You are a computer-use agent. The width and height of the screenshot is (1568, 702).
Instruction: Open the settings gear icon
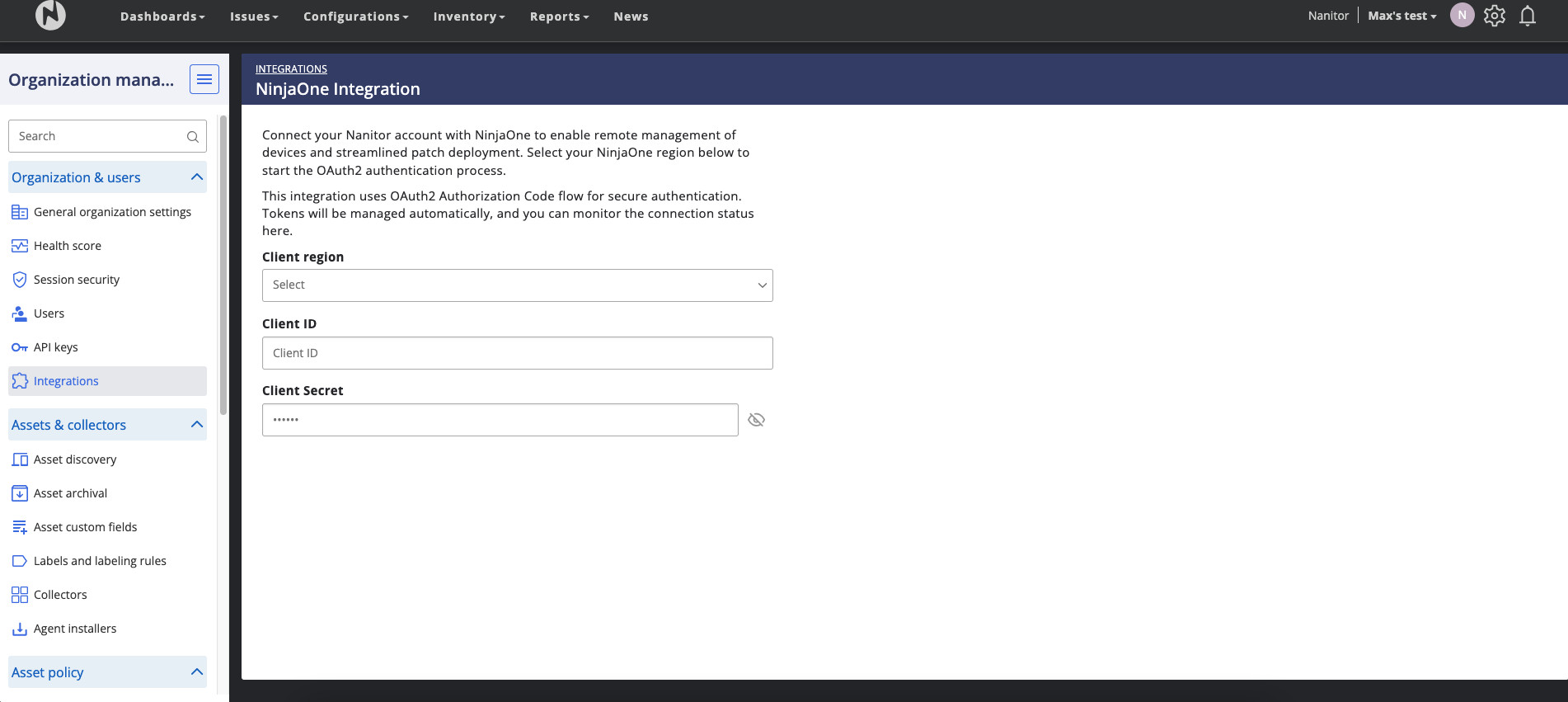(1494, 16)
